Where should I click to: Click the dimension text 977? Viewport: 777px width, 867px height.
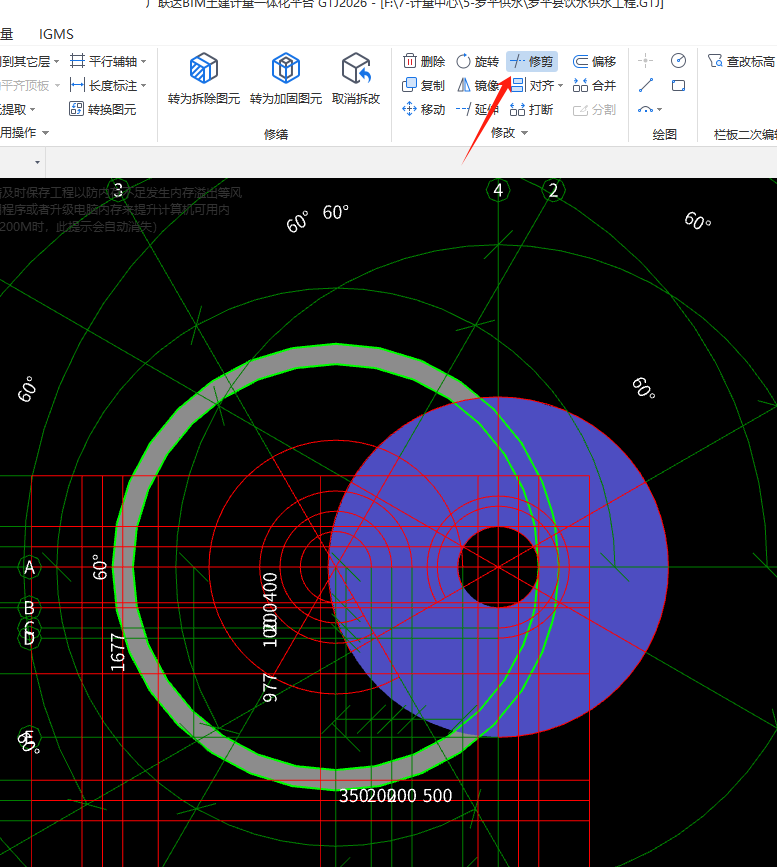click(269, 688)
